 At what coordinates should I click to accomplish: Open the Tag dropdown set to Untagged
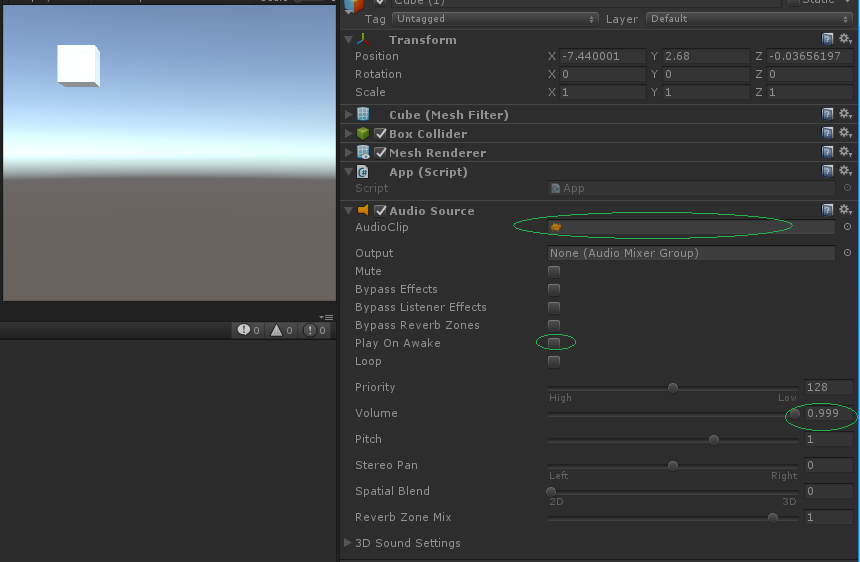(495, 19)
